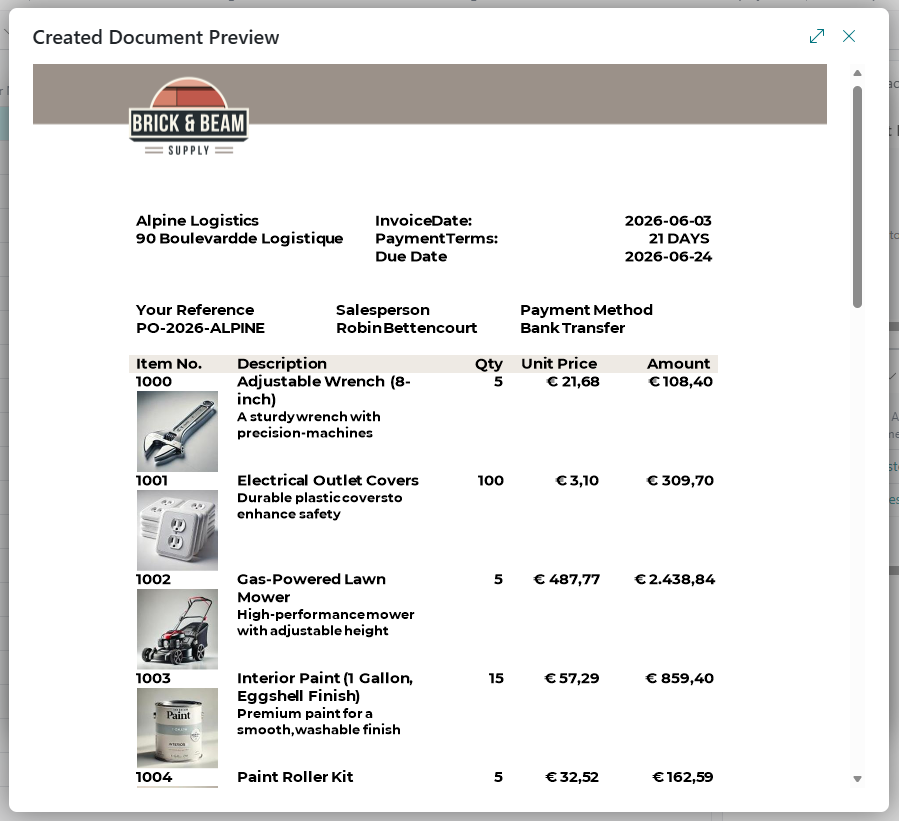Image resolution: width=899 pixels, height=821 pixels.
Task: Click amount '€ 2.438,84'
Action: point(674,579)
